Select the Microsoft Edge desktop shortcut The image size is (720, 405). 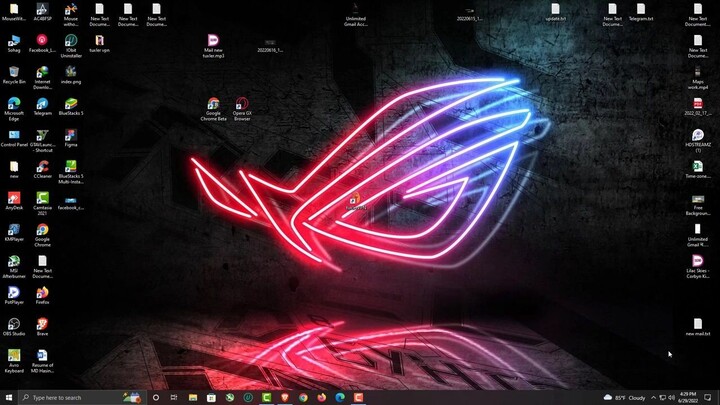coord(14,109)
